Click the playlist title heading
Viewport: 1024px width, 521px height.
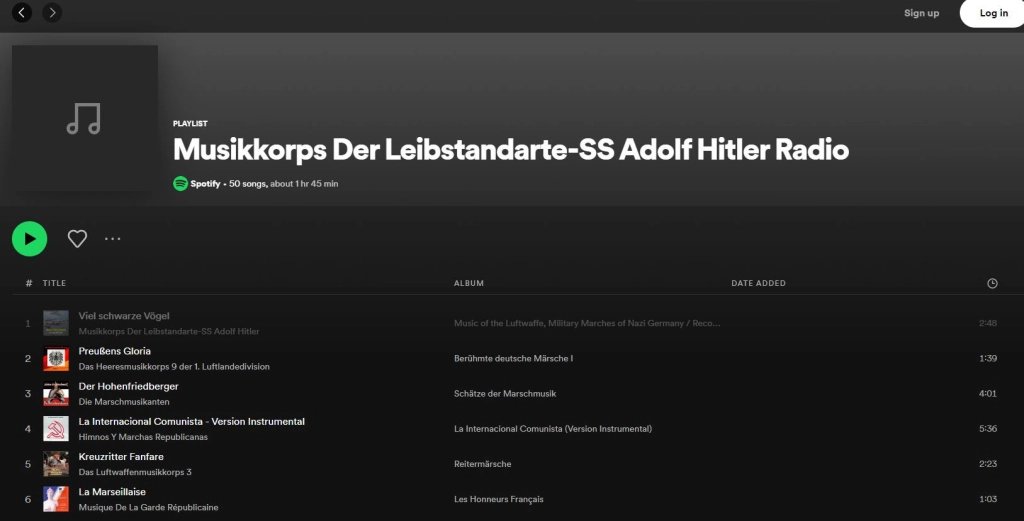tap(511, 150)
